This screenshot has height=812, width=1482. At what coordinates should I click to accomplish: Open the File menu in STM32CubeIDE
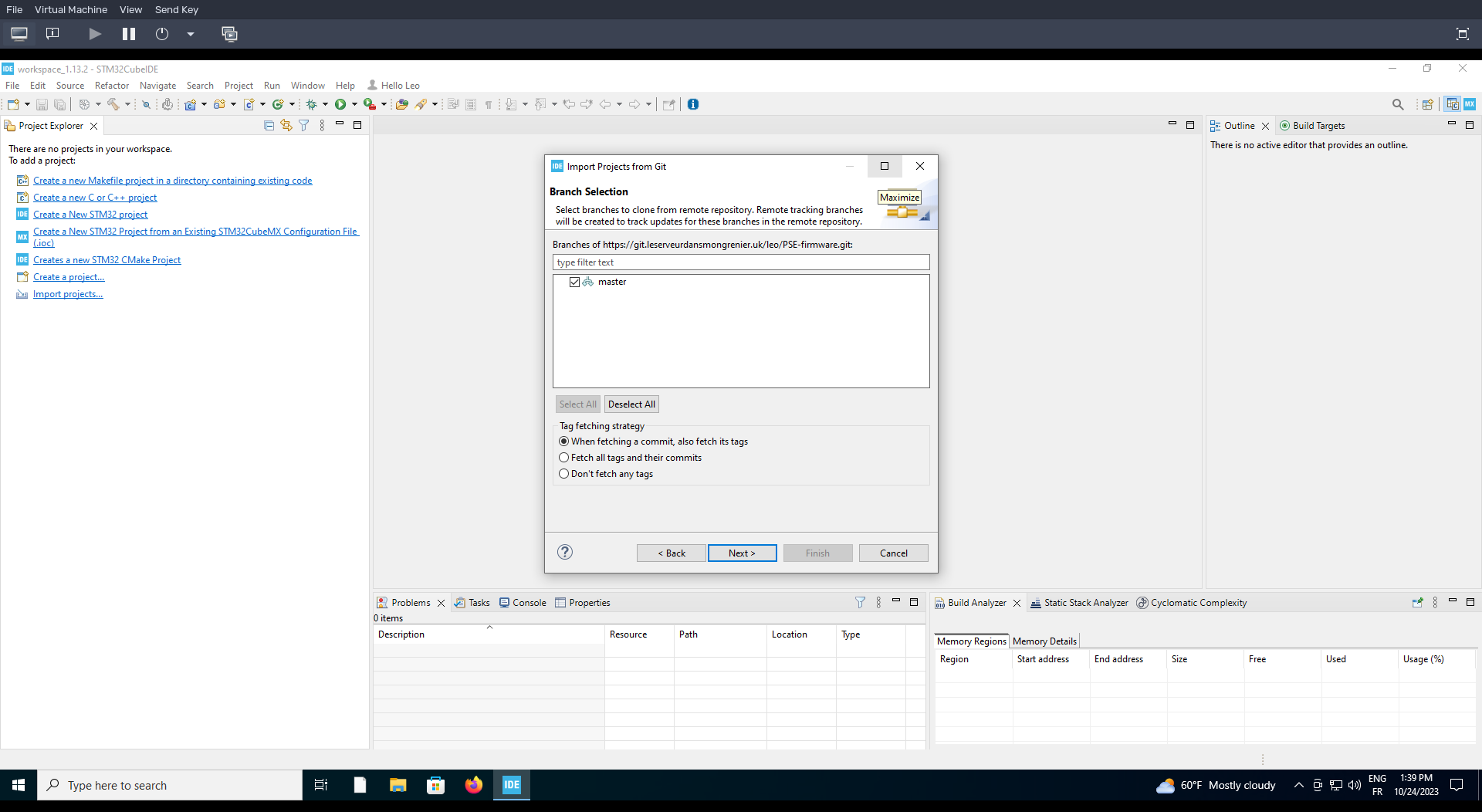12,85
